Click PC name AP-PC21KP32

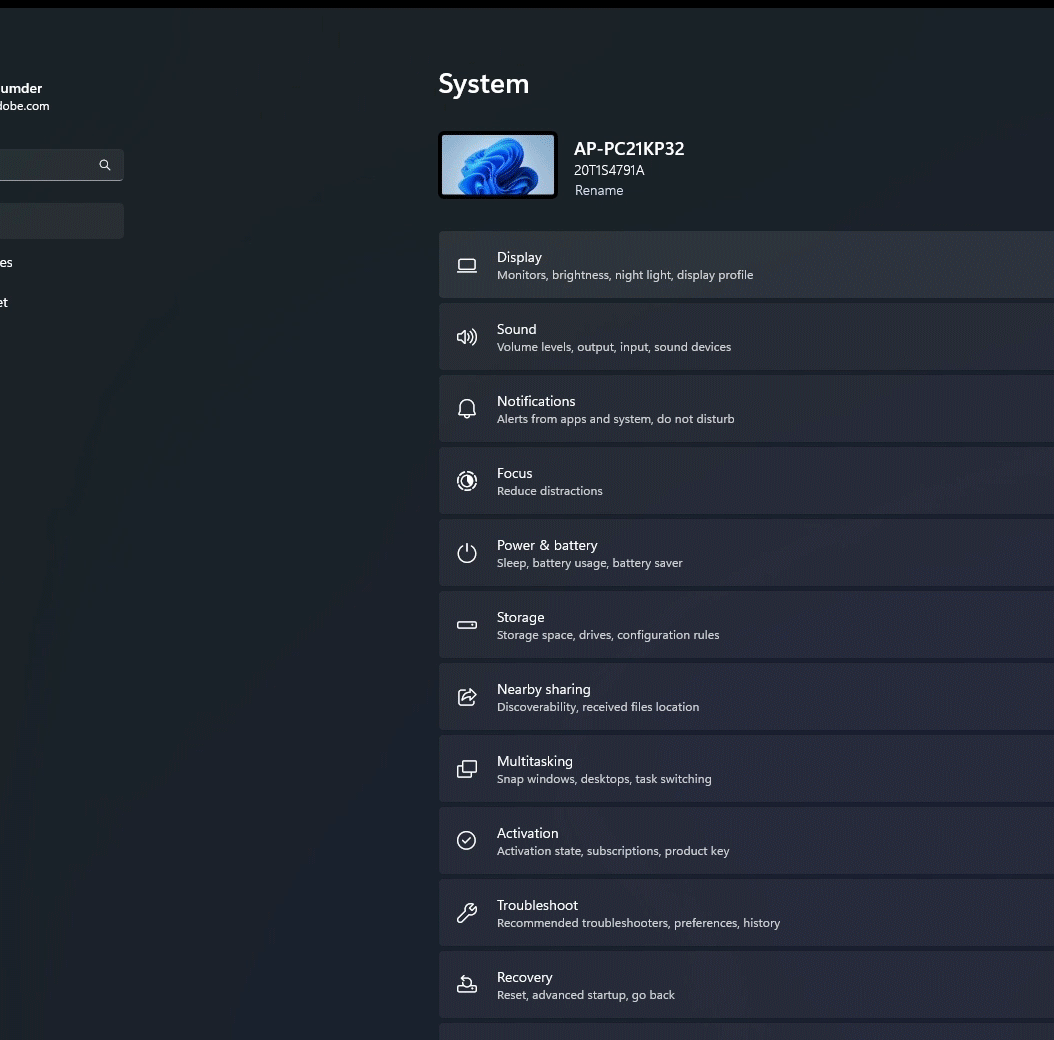[x=629, y=149]
